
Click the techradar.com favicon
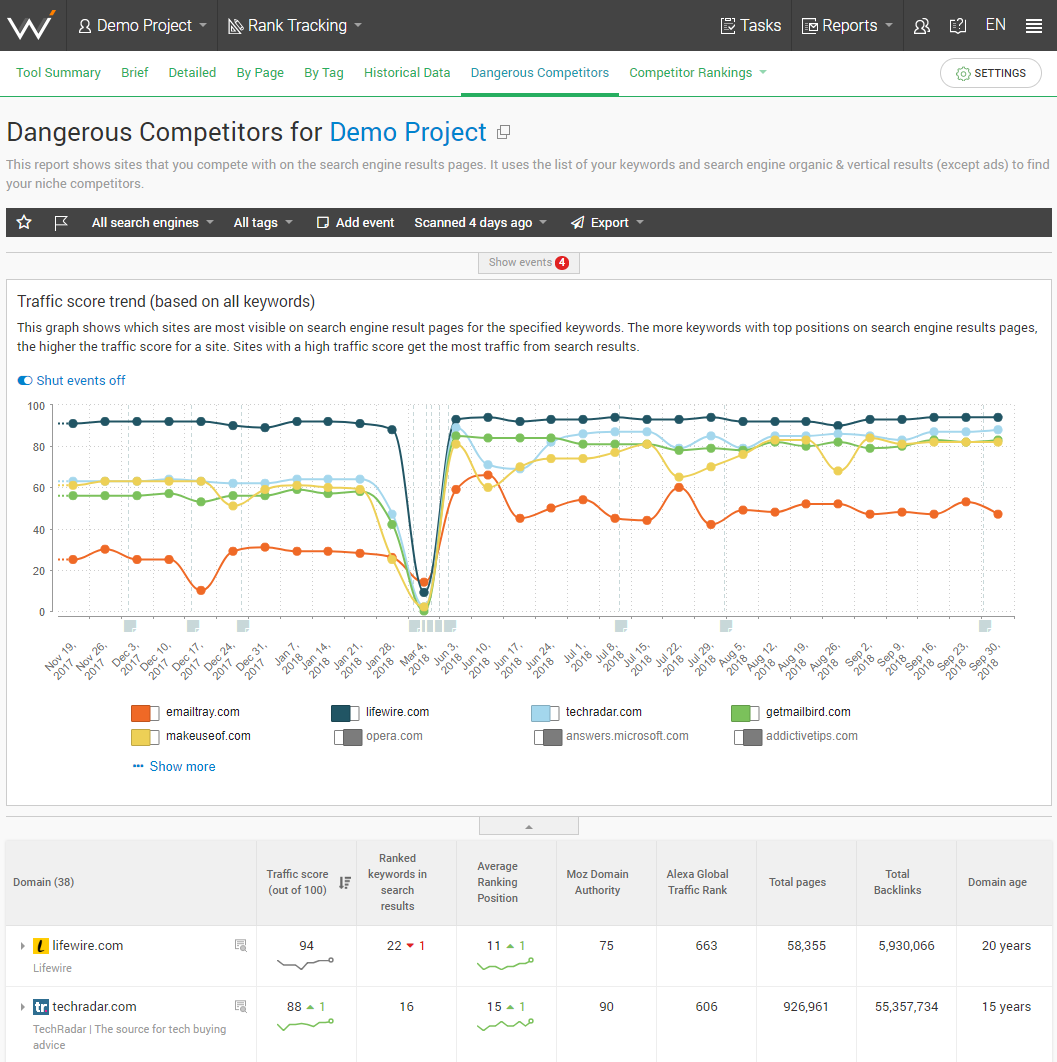coord(41,1007)
